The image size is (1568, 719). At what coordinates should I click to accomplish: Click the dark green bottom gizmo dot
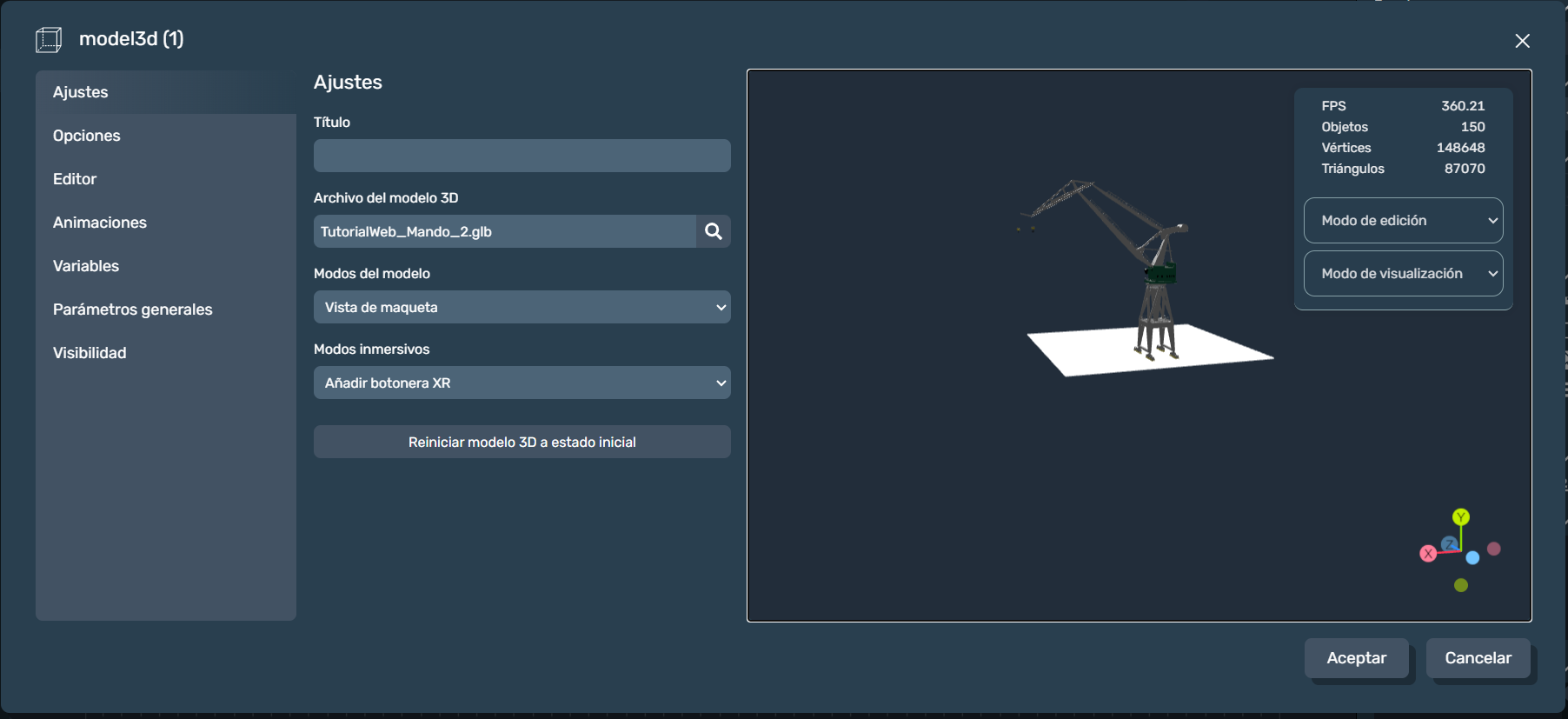(1461, 585)
